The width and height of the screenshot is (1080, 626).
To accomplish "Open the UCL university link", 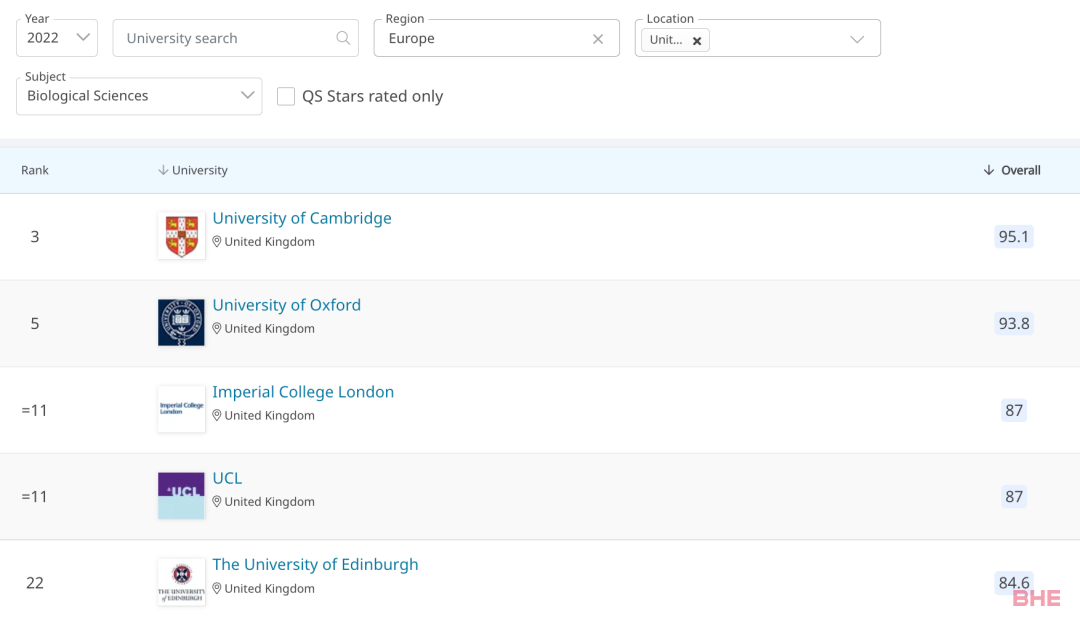I will [x=227, y=478].
